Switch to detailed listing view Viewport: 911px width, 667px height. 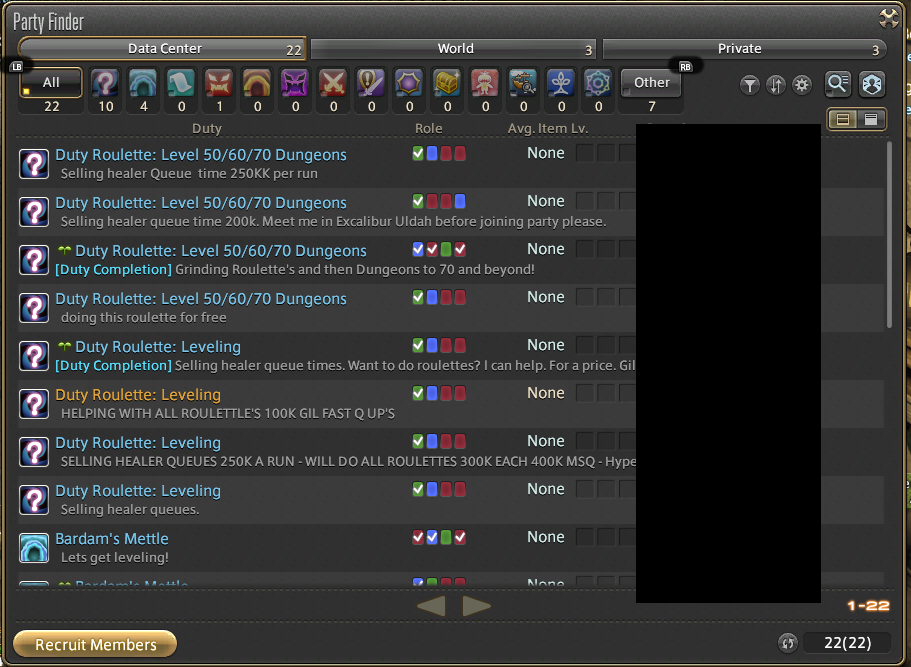[841, 118]
